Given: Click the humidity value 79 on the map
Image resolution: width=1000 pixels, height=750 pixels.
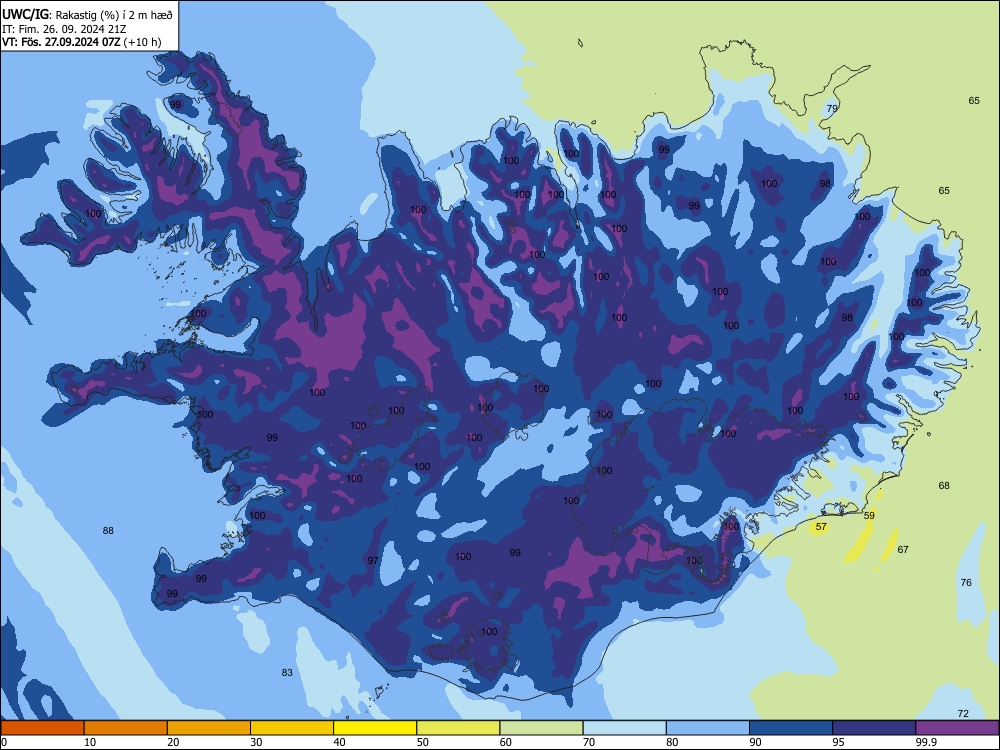Looking at the screenshot, I should (832, 108).
